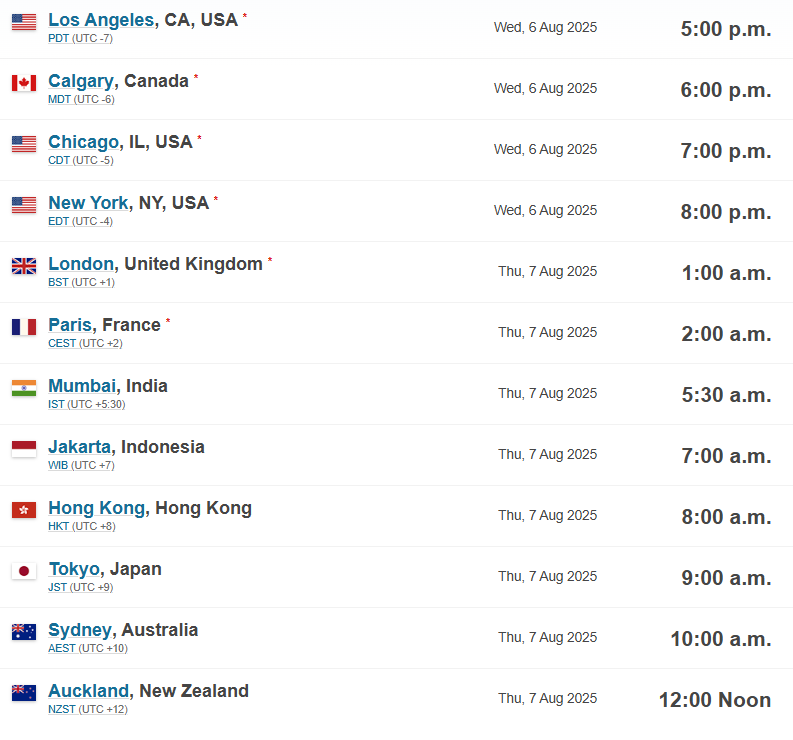The width and height of the screenshot is (793, 740).
Task: Click the Auckland city link
Action: tap(88, 691)
